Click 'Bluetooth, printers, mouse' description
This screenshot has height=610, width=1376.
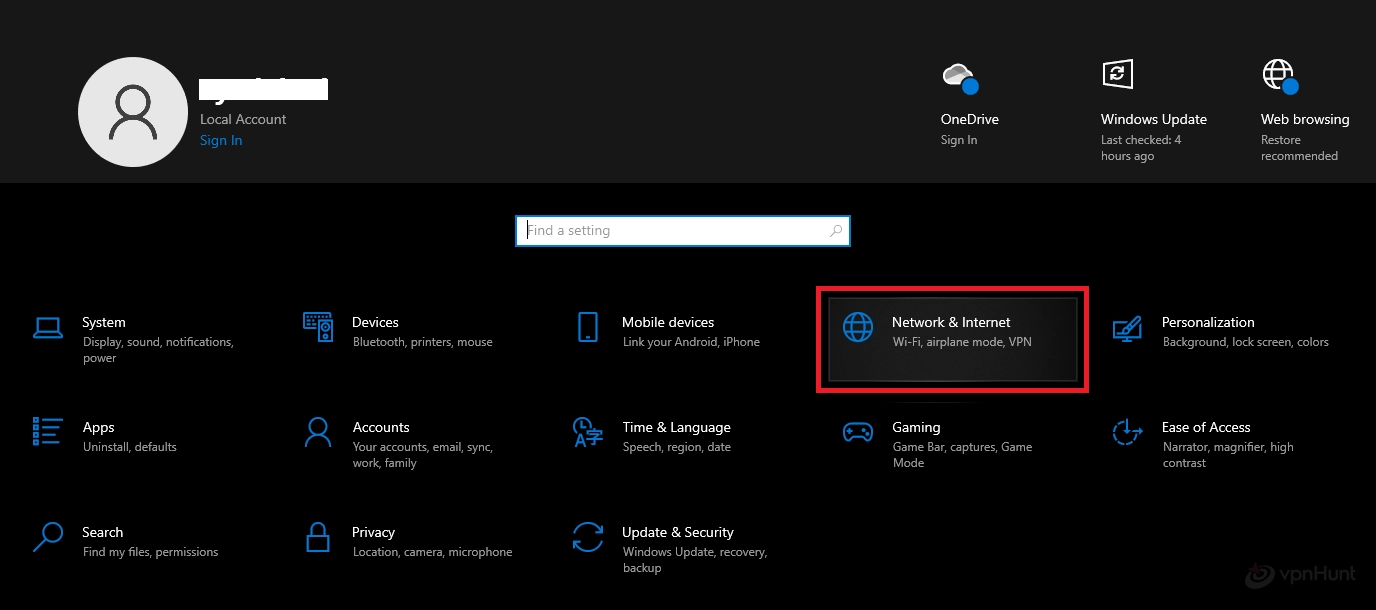click(x=423, y=342)
